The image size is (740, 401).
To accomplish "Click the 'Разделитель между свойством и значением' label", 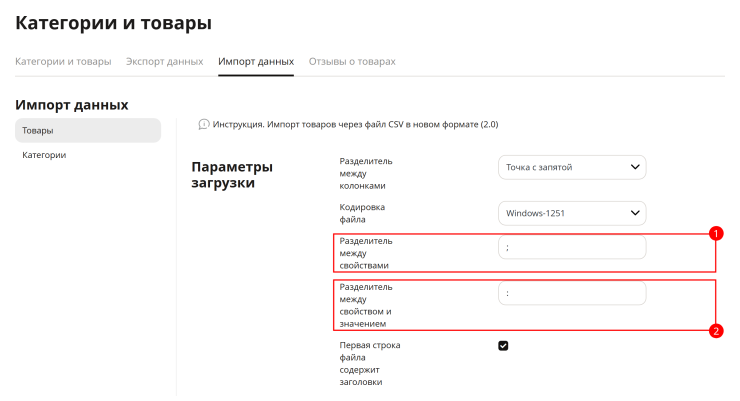I will click(366, 305).
